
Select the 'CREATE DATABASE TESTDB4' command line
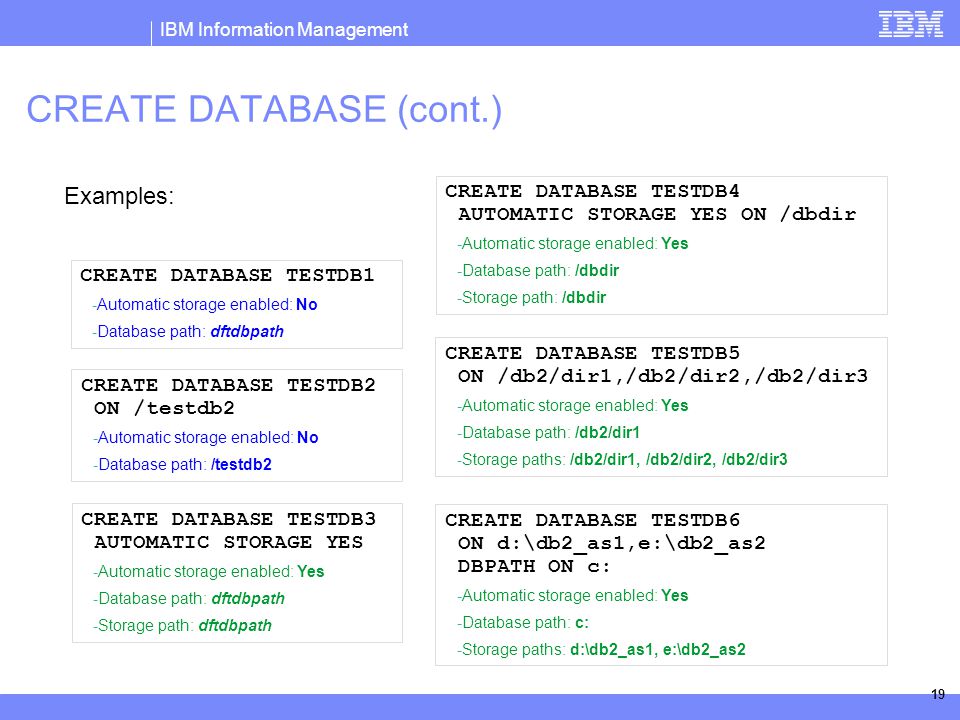click(592, 192)
